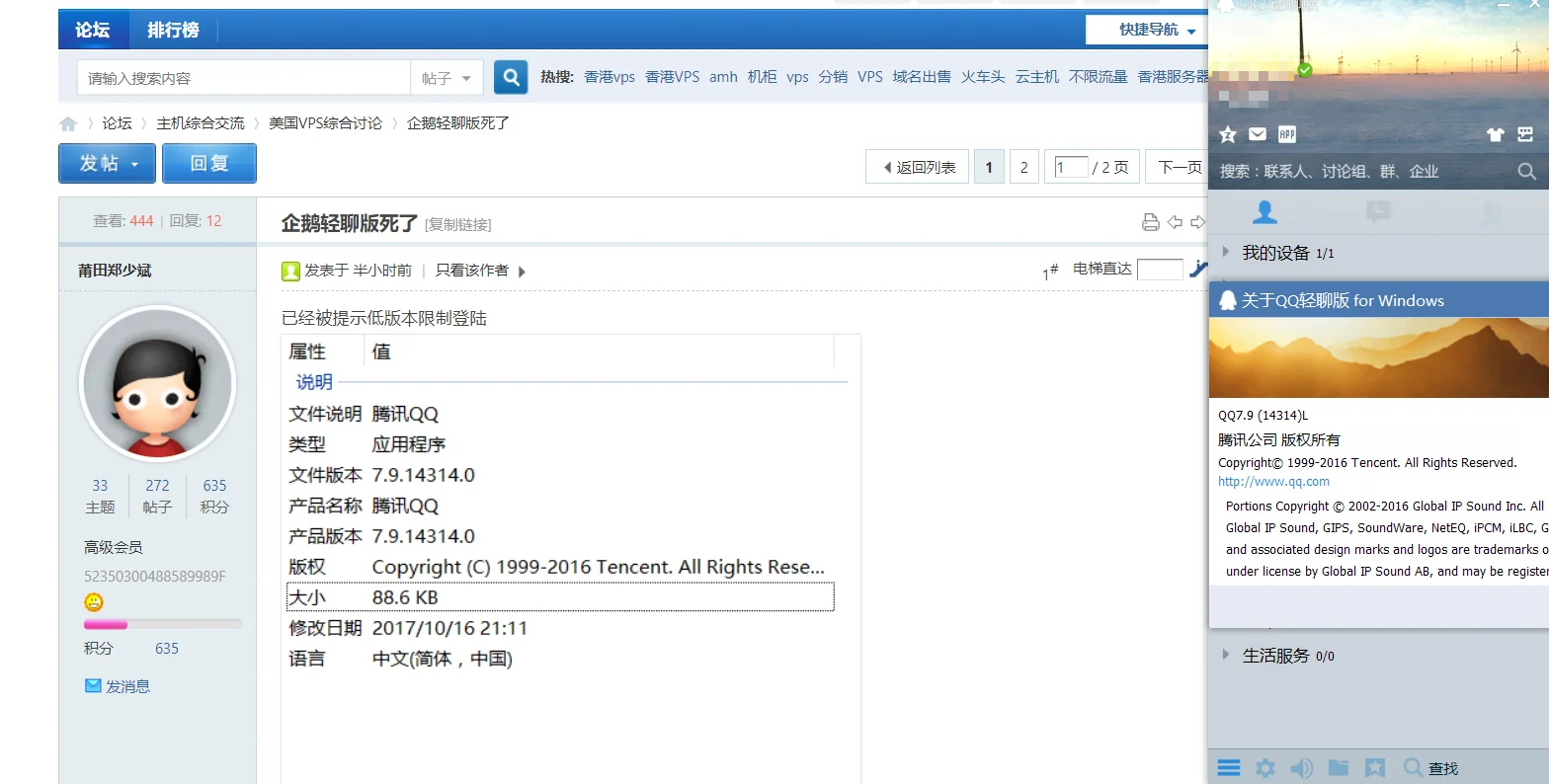This screenshot has height=784, width=1549.
Task: Go to next thread with right arrow icon
Action: point(1198,222)
